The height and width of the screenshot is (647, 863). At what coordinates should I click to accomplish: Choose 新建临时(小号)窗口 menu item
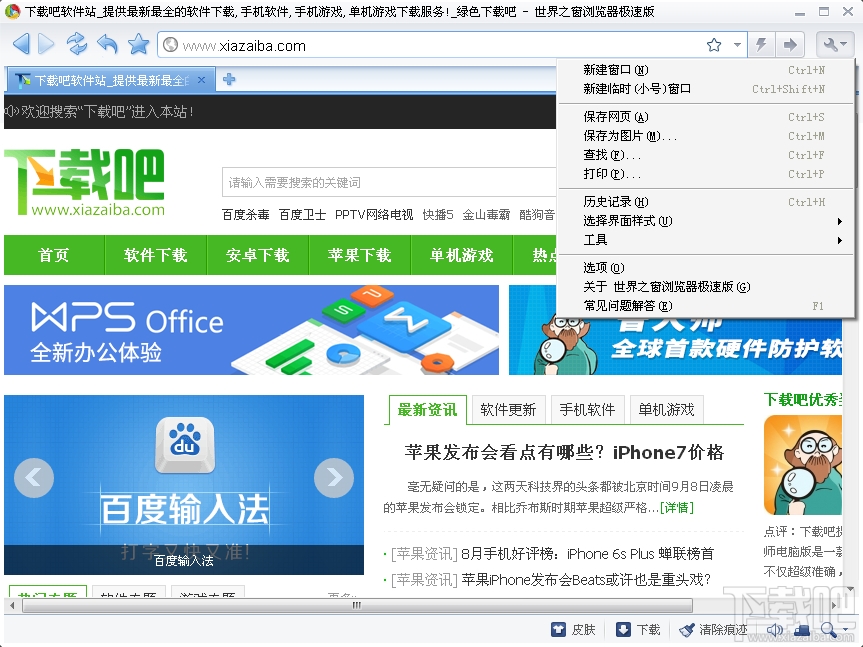coord(706,89)
